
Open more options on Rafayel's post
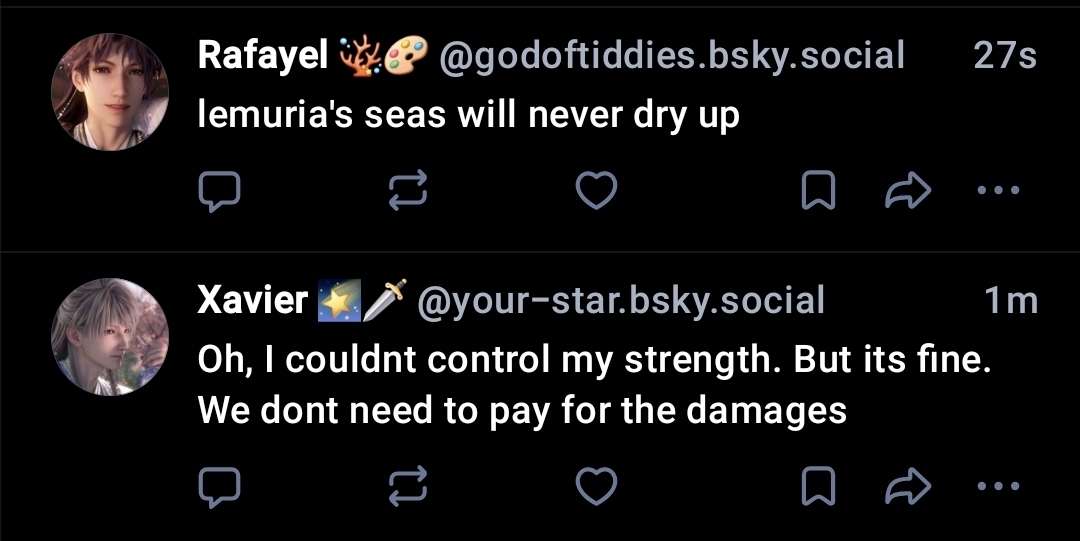(997, 190)
